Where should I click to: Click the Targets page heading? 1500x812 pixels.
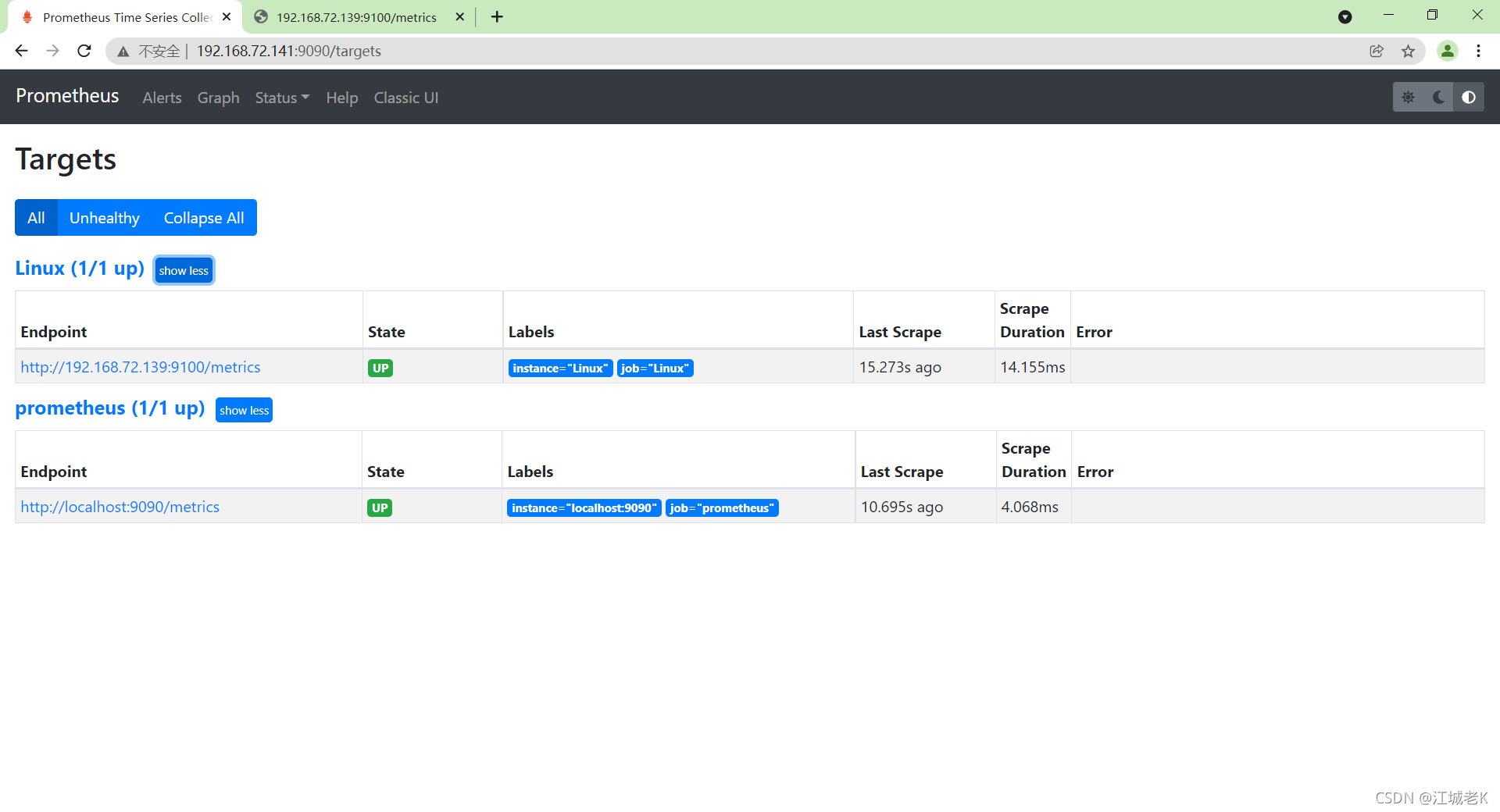click(x=66, y=159)
